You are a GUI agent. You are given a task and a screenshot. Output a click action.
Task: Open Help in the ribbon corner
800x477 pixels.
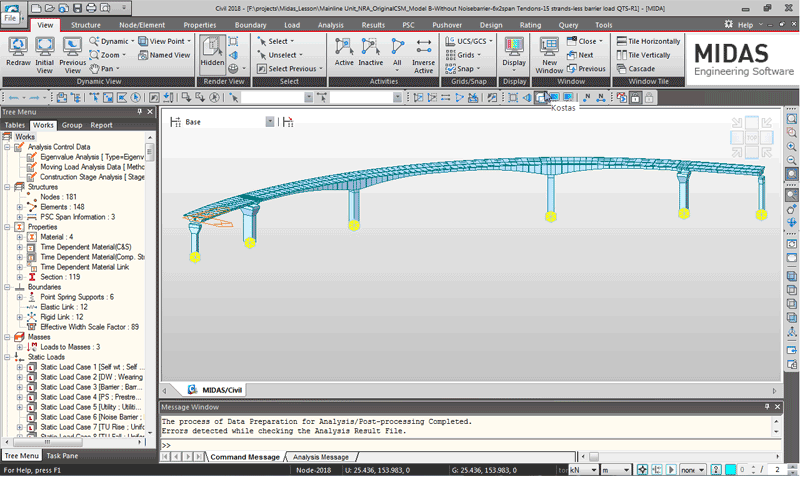745,24
